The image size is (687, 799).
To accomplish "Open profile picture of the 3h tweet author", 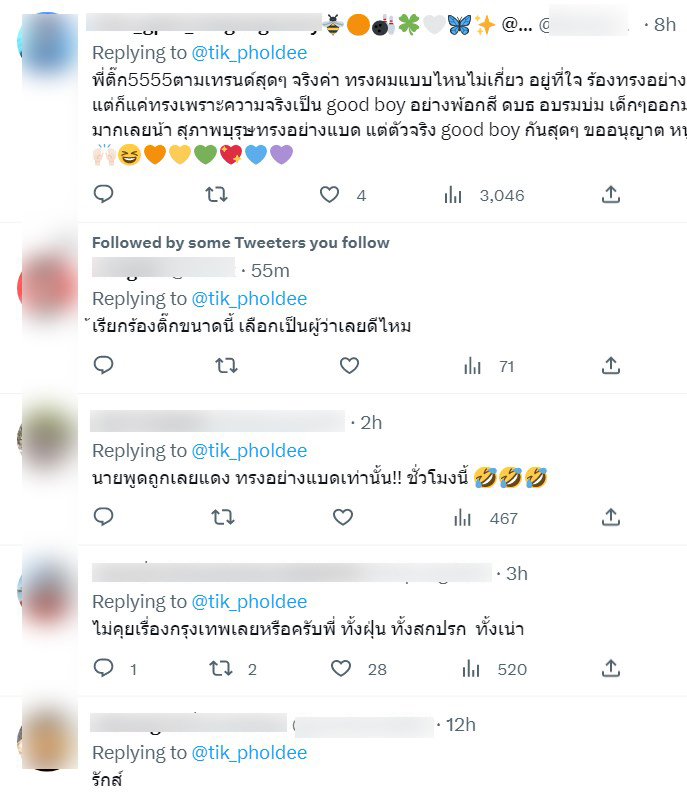I will click(x=46, y=591).
